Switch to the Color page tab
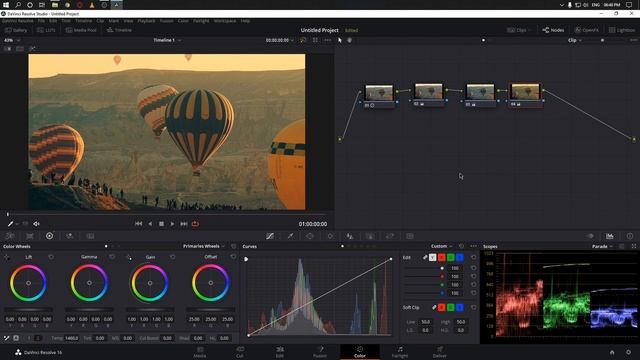This screenshot has width=640, height=360. tap(360, 352)
